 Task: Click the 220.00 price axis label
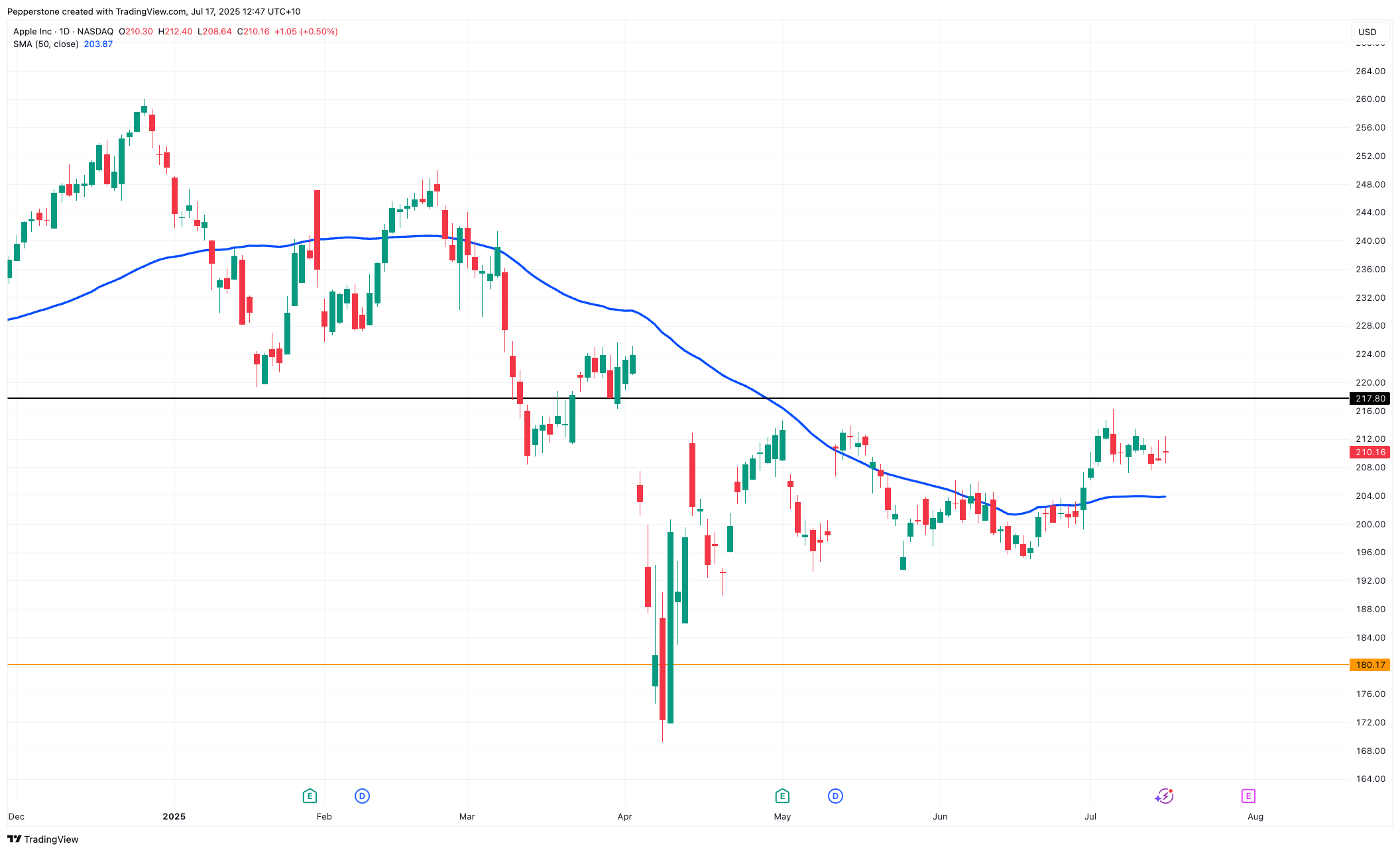[x=1370, y=382]
